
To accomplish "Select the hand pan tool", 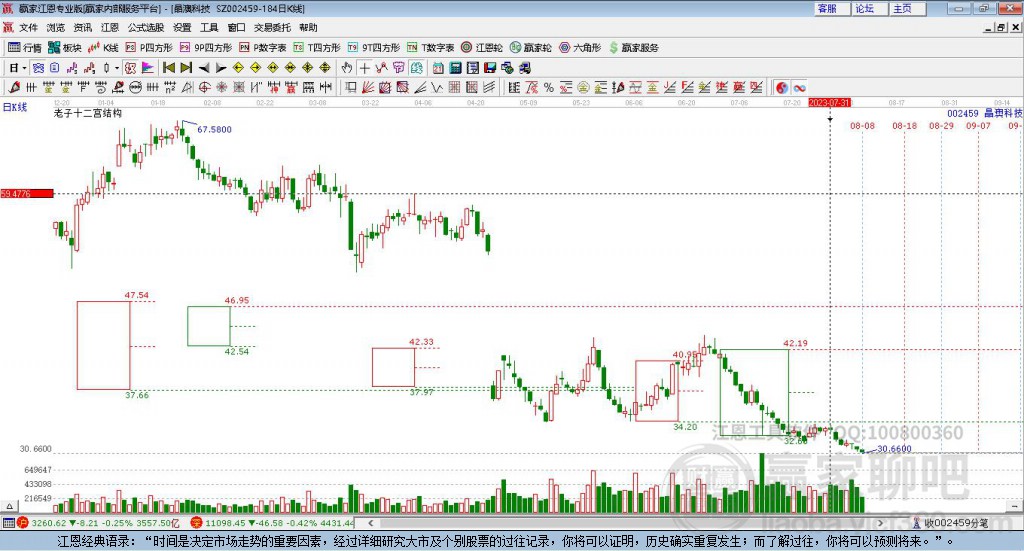I will (347, 68).
